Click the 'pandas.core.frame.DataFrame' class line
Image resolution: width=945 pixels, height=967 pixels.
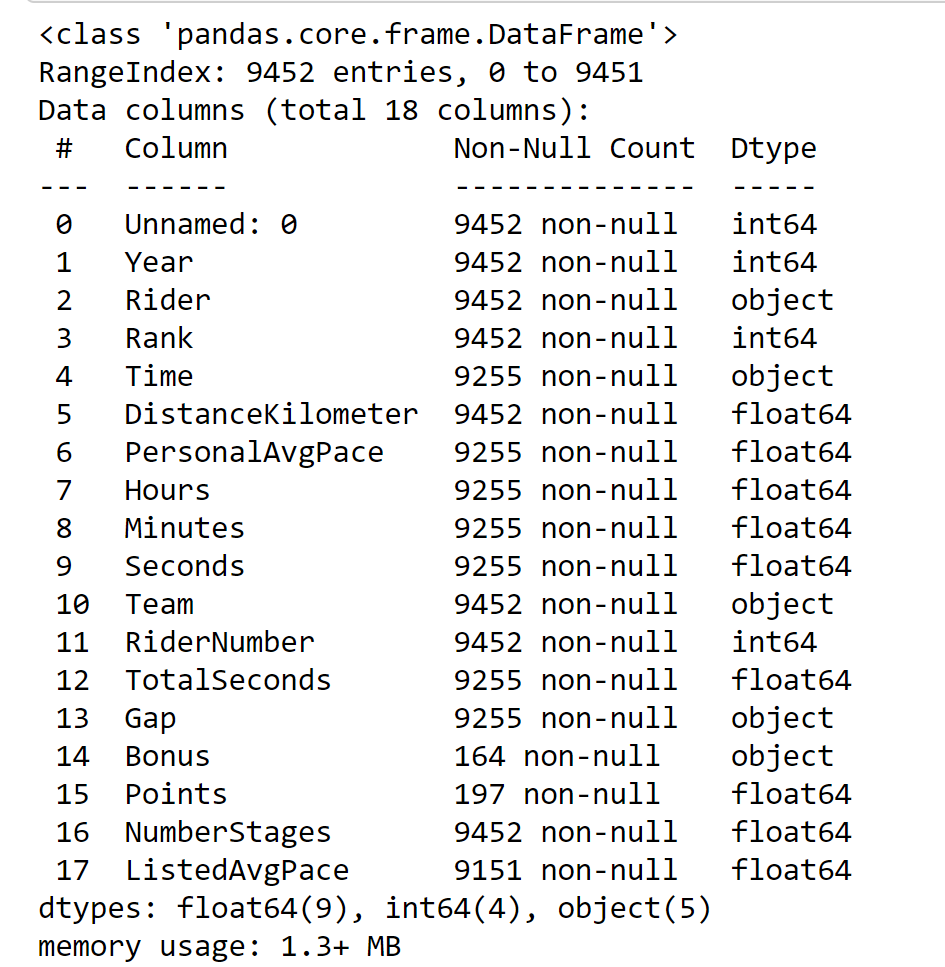pyautogui.click(x=358, y=35)
